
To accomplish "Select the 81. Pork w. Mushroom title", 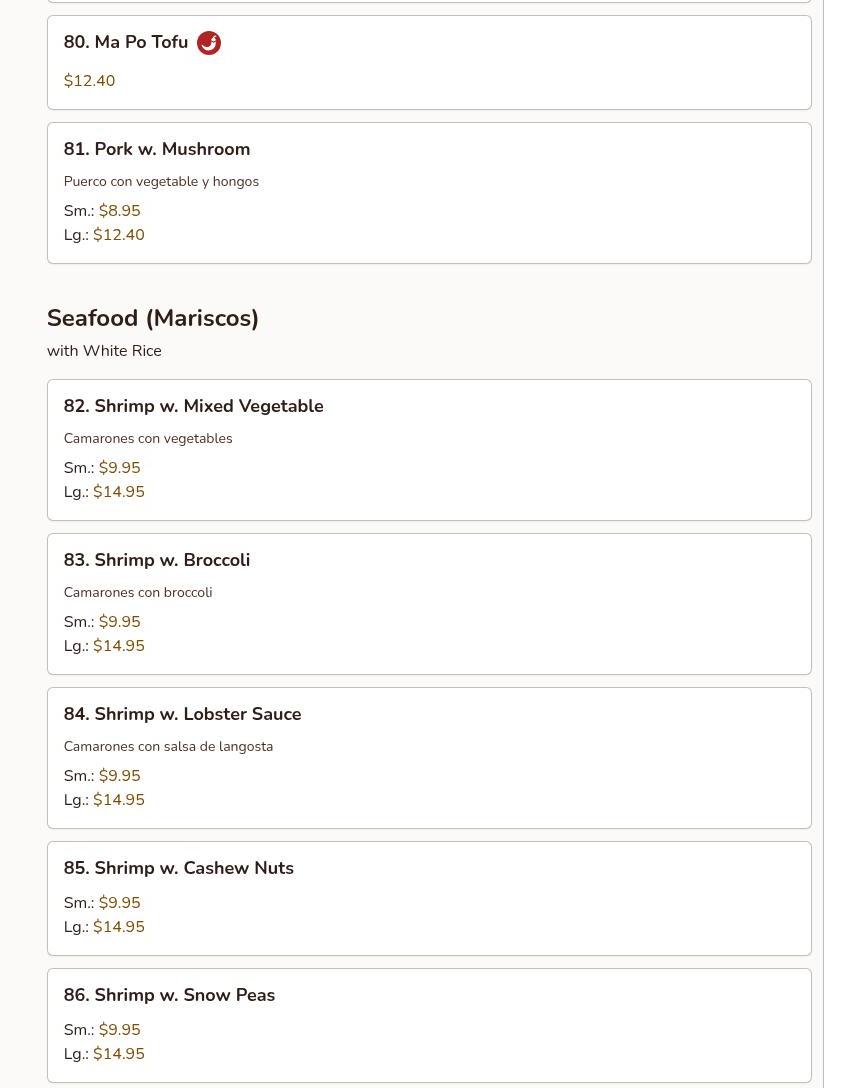I will coord(157,149).
